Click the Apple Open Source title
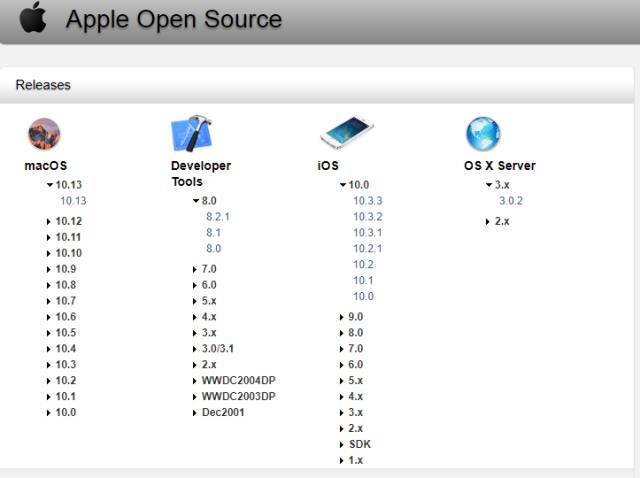The width and height of the screenshot is (640, 478). tap(174, 19)
